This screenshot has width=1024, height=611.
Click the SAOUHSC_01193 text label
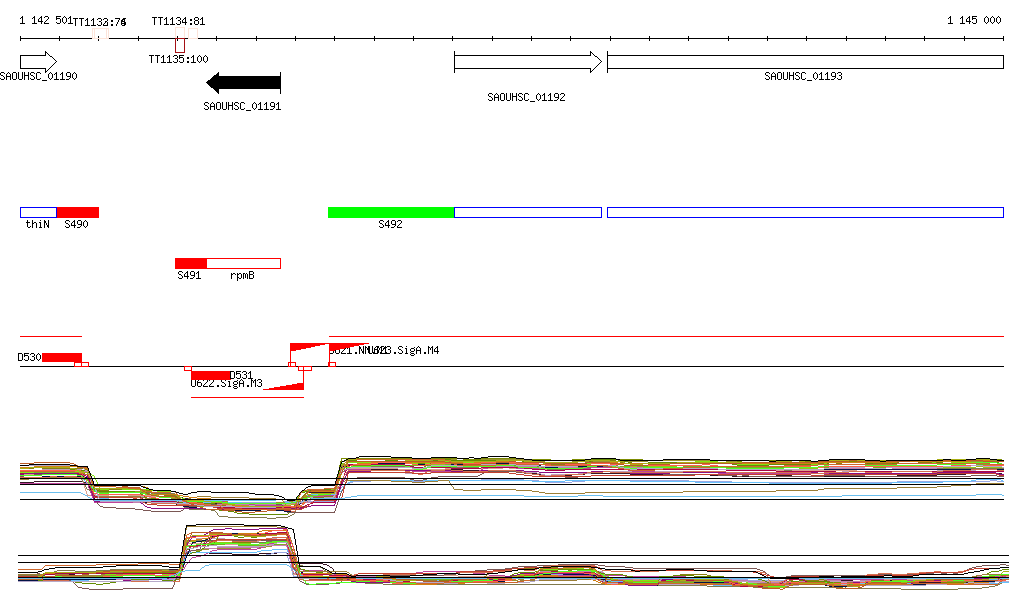pos(803,76)
